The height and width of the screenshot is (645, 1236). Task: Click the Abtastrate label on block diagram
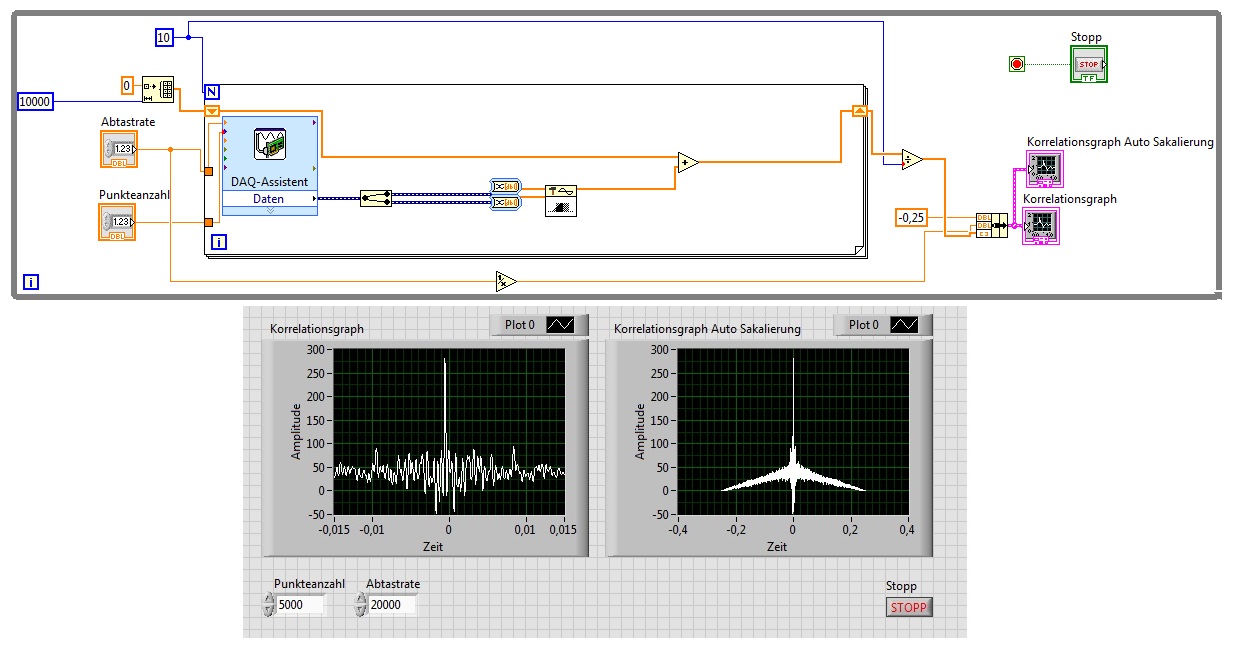tap(128, 122)
